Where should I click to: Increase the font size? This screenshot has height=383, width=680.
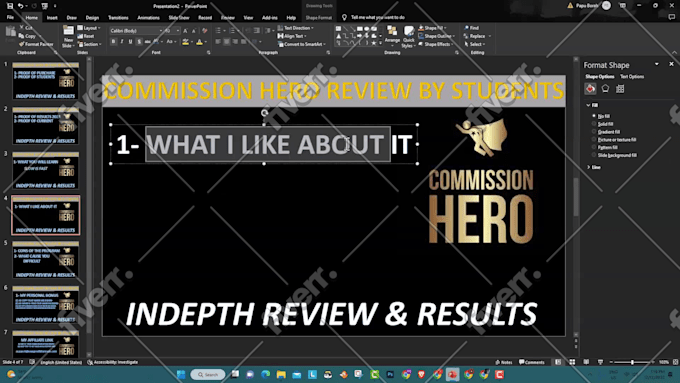[x=185, y=31]
